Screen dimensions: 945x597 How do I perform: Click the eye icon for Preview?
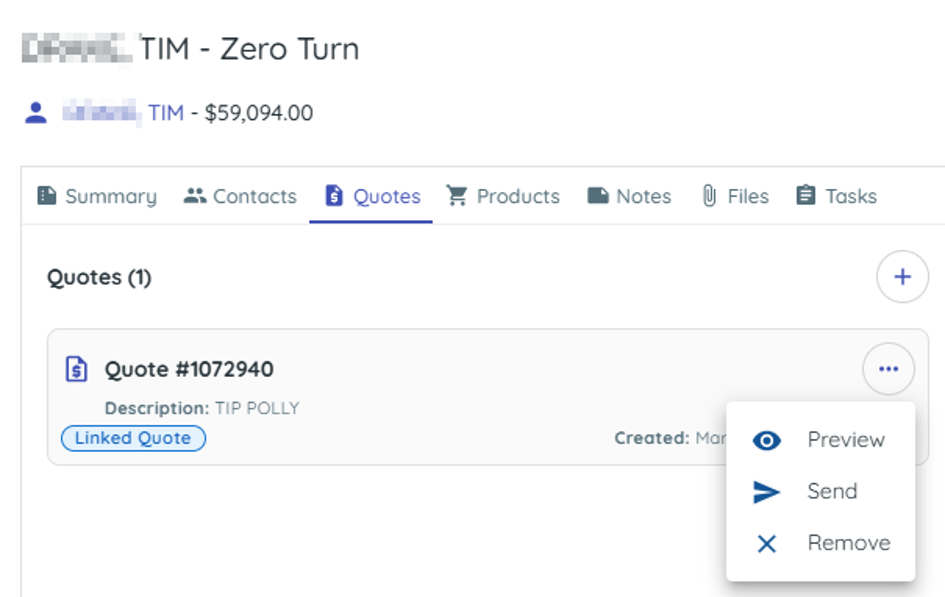tap(767, 440)
